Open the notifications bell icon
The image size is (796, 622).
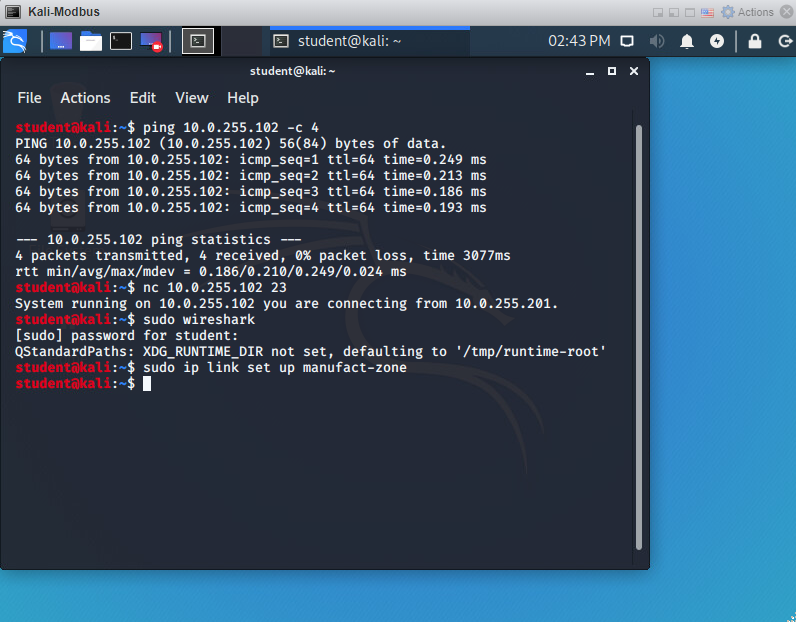pos(687,41)
